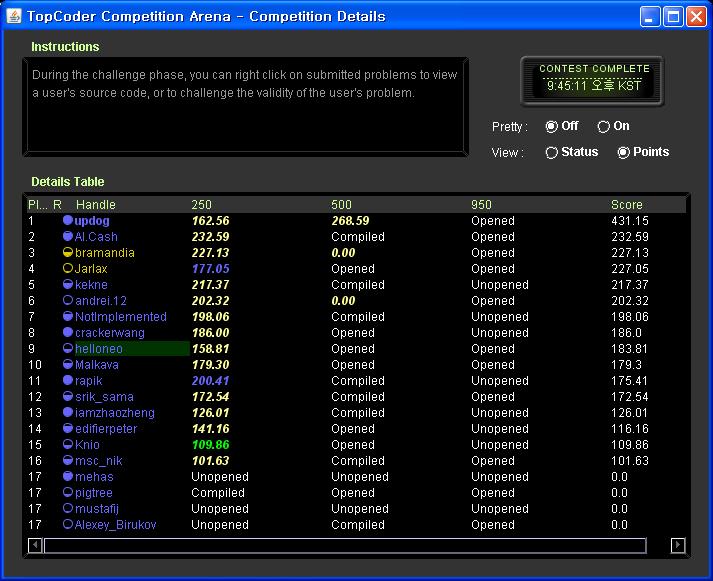Viewport: 713px width, 581px height.
Task: Click the Java icon in the title bar
Action: (14, 16)
